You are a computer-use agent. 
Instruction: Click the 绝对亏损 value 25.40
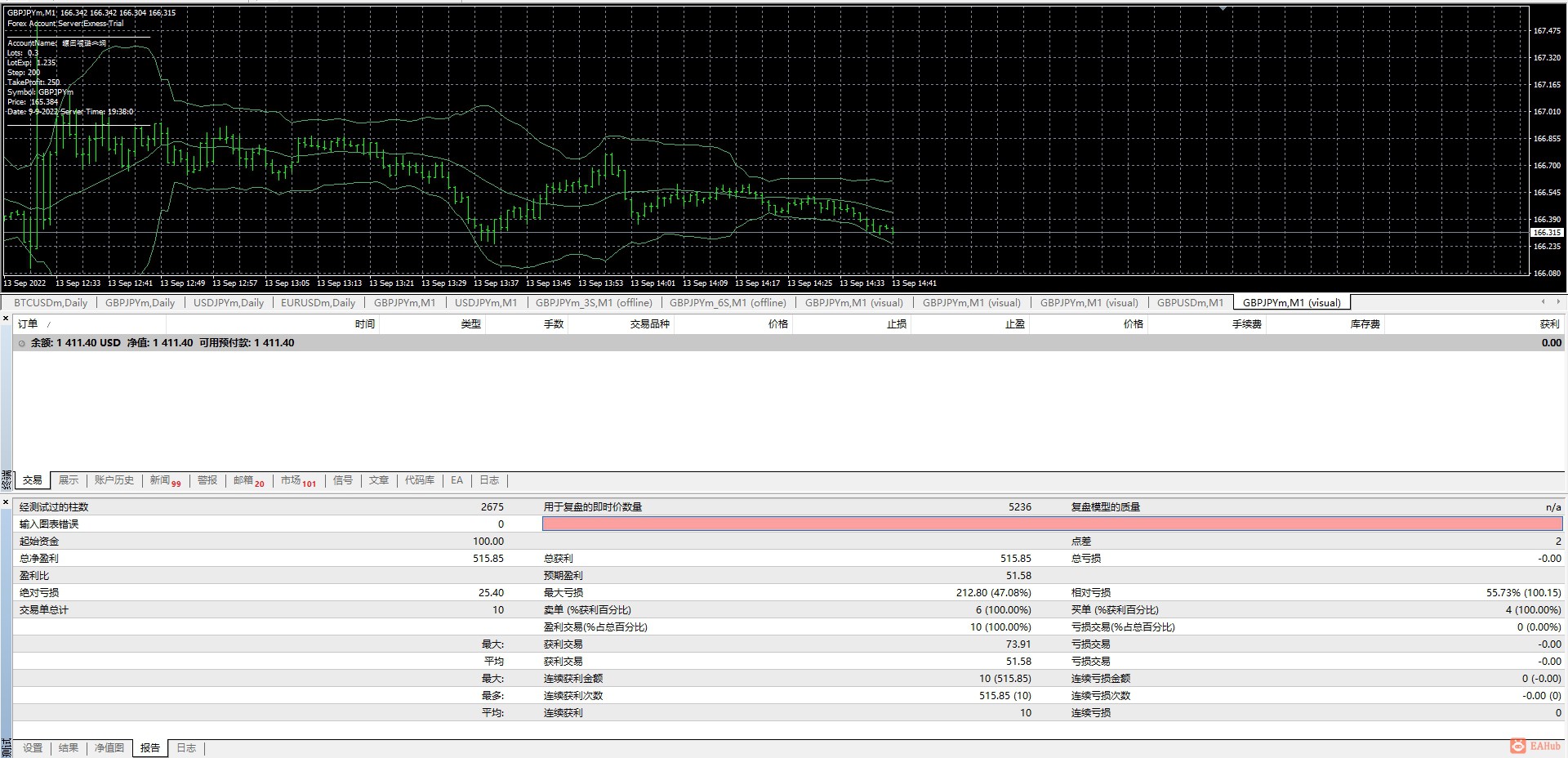tap(491, 593)
